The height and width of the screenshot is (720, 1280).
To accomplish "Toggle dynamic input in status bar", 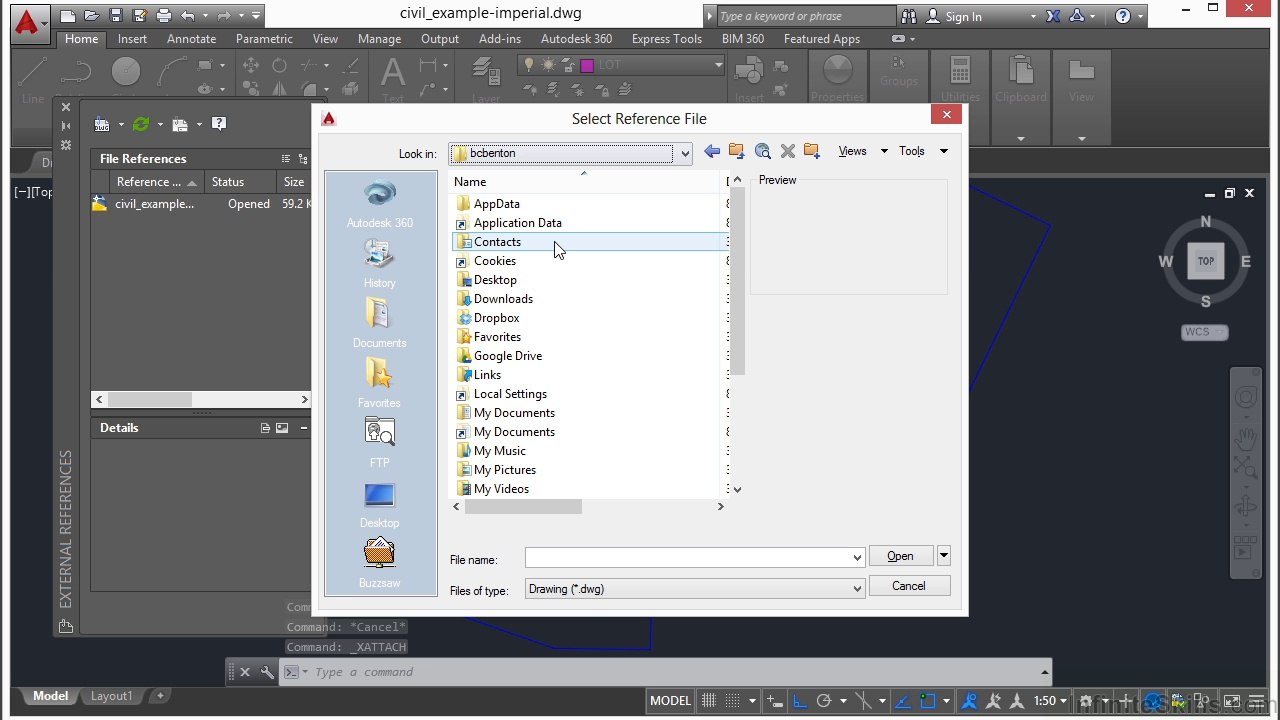I will coord(775,701).
